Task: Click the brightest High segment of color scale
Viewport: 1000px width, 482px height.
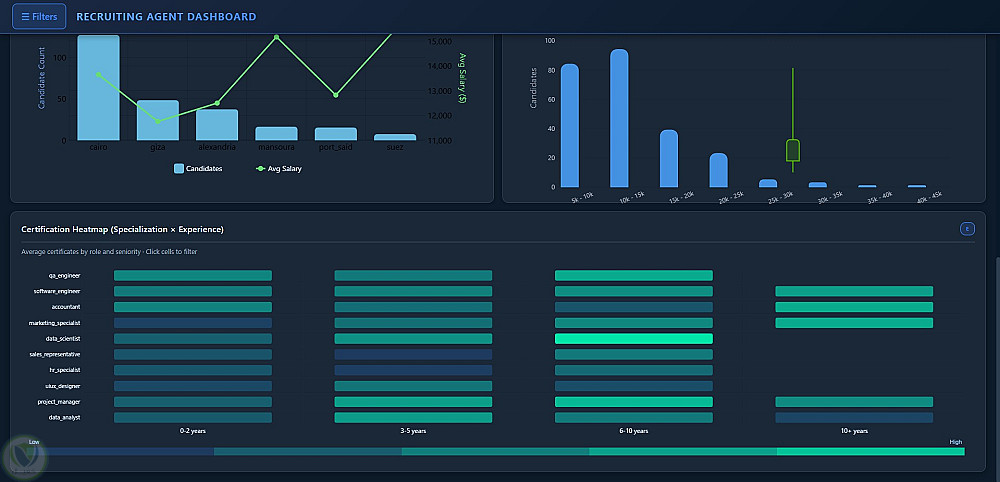Action: click(871, 451)
